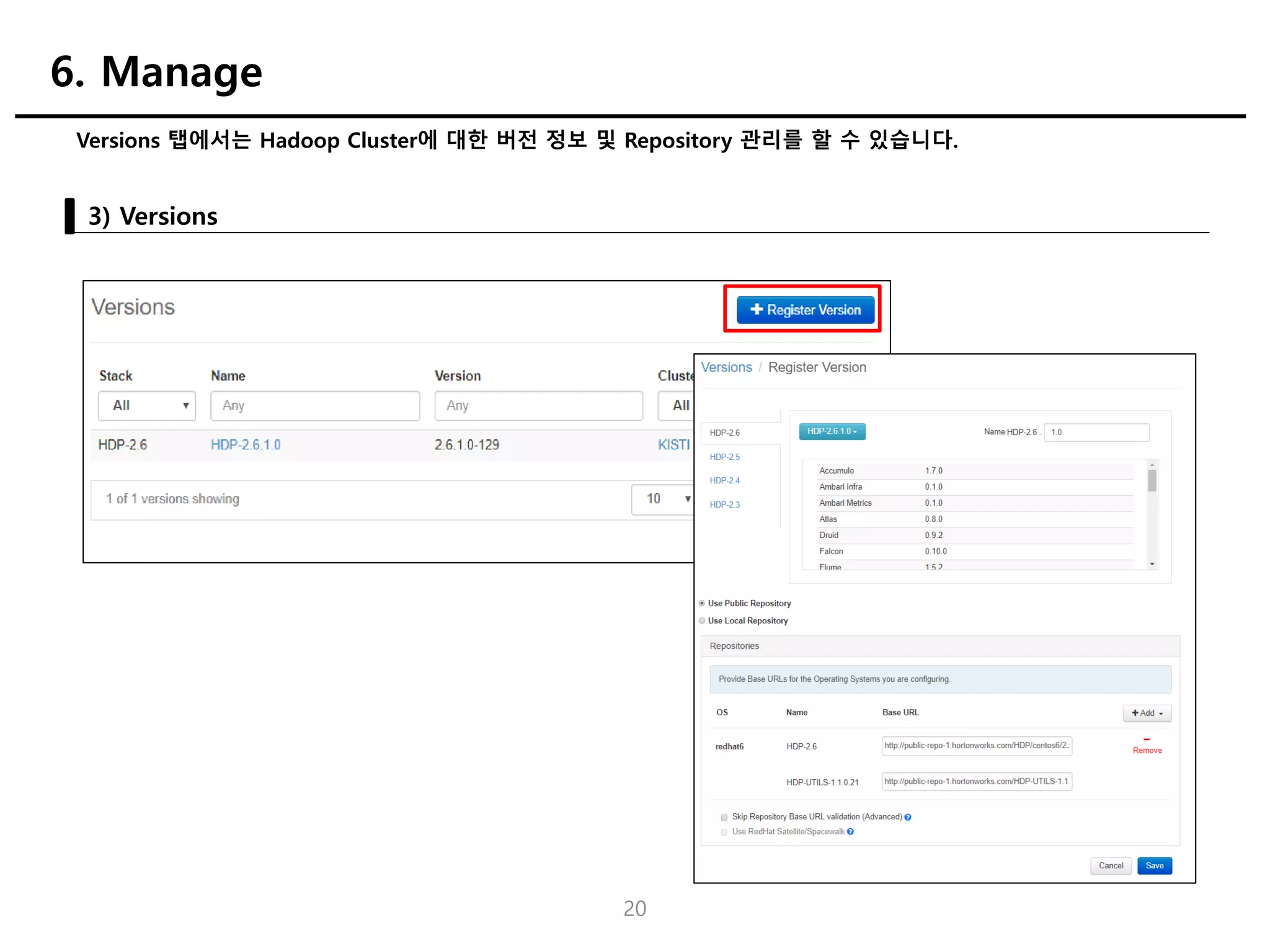
Task: Toggle Use RedHat Satellite/Spacewalk checkbox
Action: 724,832
